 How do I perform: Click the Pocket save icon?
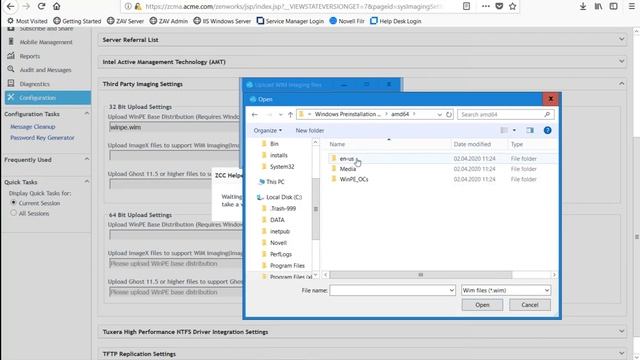499,6
